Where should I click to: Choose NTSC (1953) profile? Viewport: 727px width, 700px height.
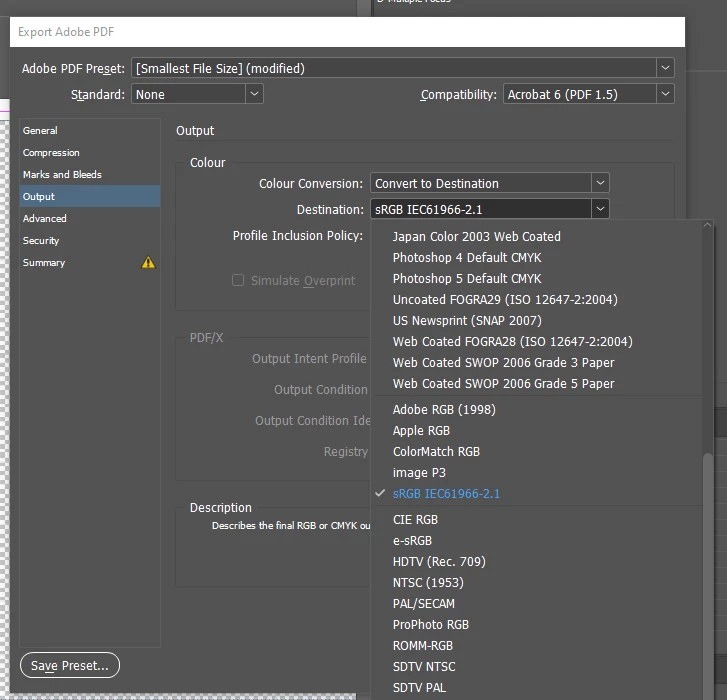pyautogui.click(x=536, y=582)
